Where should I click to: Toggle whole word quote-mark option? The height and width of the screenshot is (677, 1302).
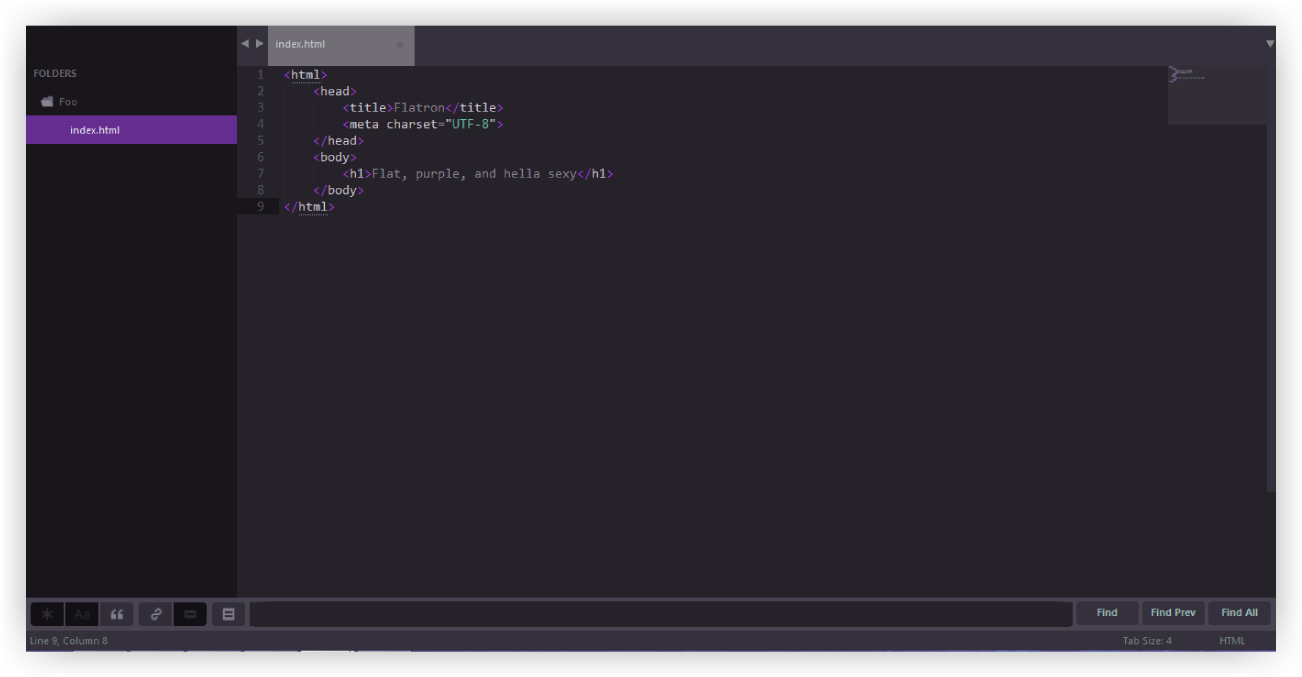pos(117,614)
